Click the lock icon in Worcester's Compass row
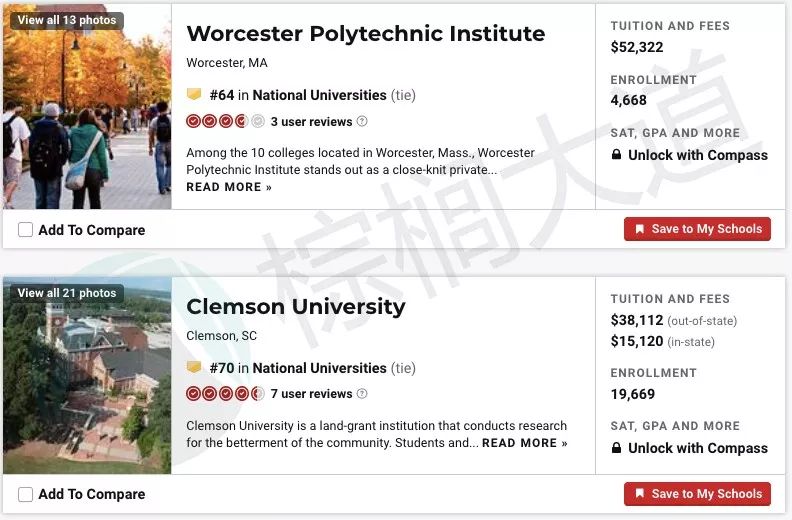Viewport: 792px width, 520px height. pos(616,154)
